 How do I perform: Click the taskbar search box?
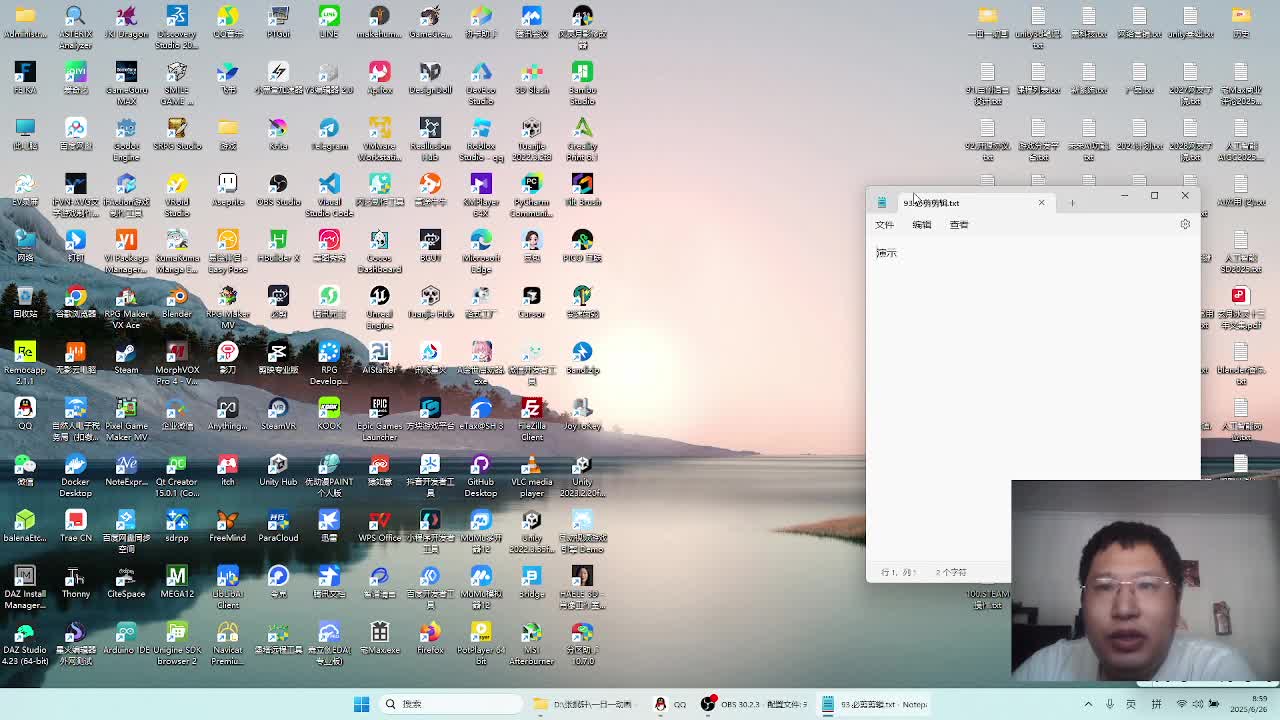[x=450, y=704]
